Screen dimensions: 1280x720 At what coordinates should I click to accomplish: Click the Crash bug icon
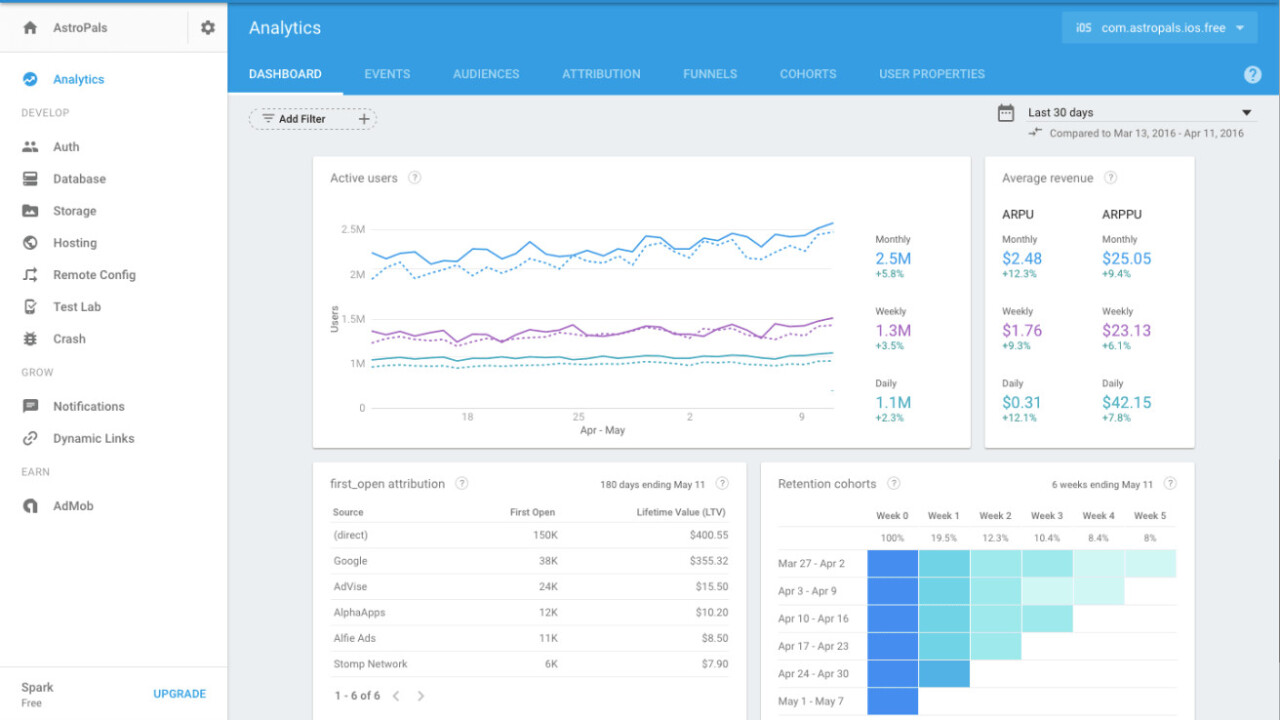(31, 339)
